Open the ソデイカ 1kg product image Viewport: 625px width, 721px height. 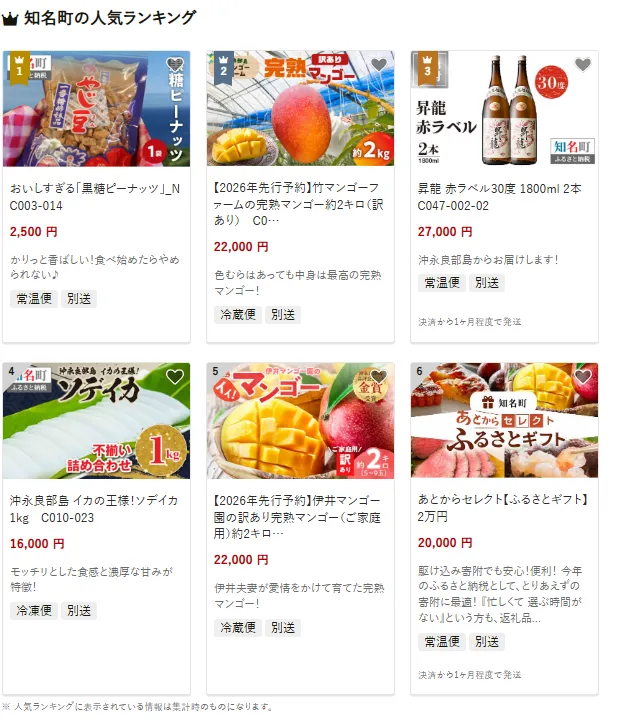(97, 421)
